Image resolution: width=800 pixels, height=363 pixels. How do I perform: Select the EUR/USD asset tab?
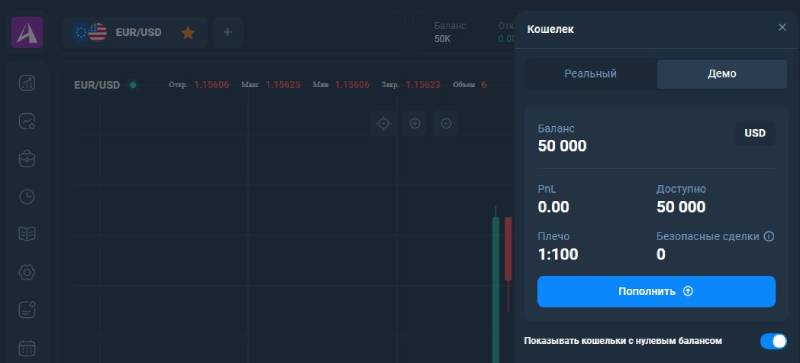tap(135, 32)
